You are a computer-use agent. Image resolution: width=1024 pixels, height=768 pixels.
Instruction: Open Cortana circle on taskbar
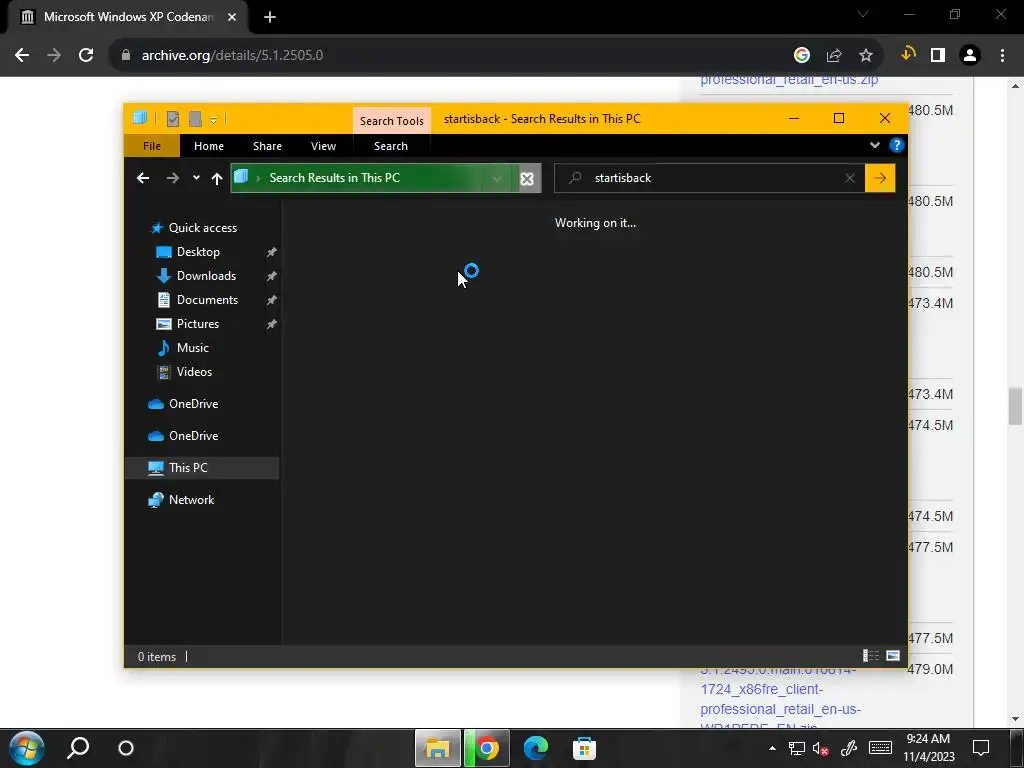coord(126,748)
